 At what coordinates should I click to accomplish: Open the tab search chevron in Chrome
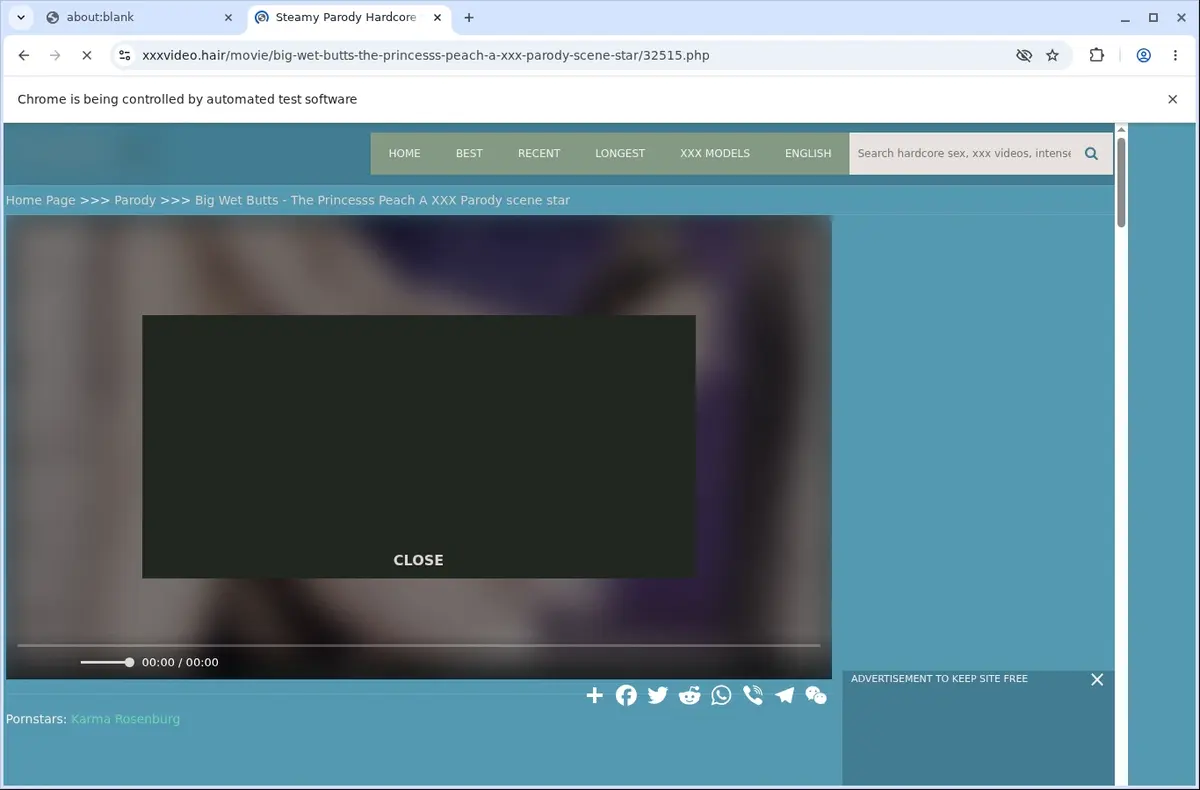(x=20, y=17)
